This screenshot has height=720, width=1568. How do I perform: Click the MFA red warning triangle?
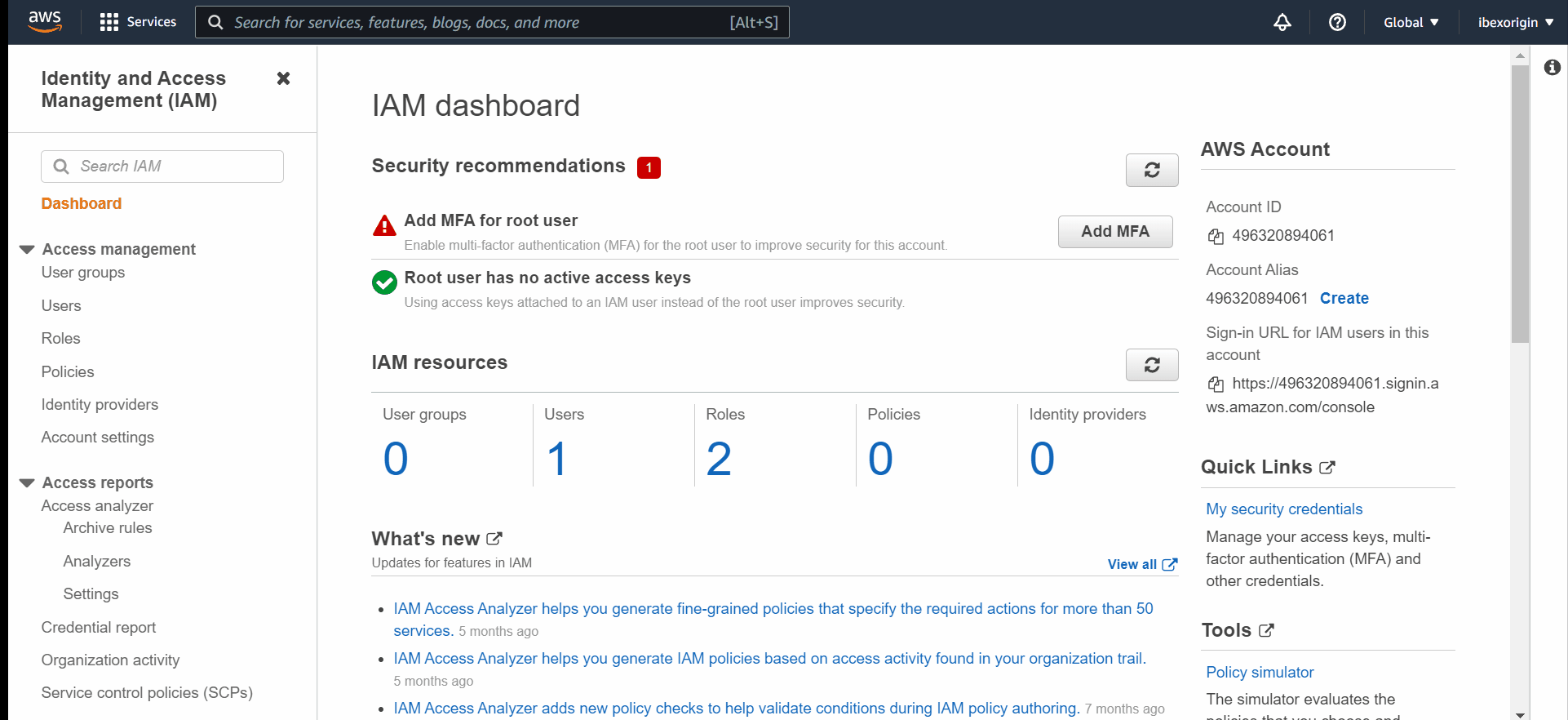tap(384, 225)
